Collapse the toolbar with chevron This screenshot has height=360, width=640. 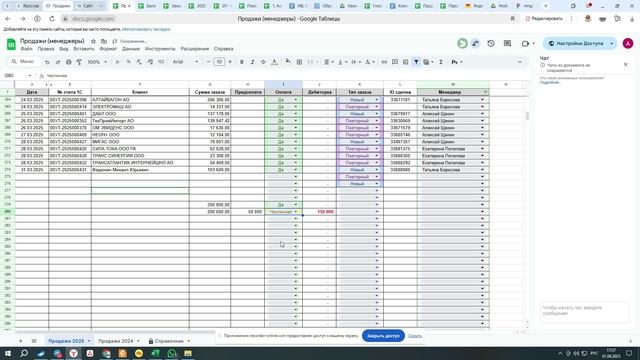pyautogui.click(x=520, y=62)
